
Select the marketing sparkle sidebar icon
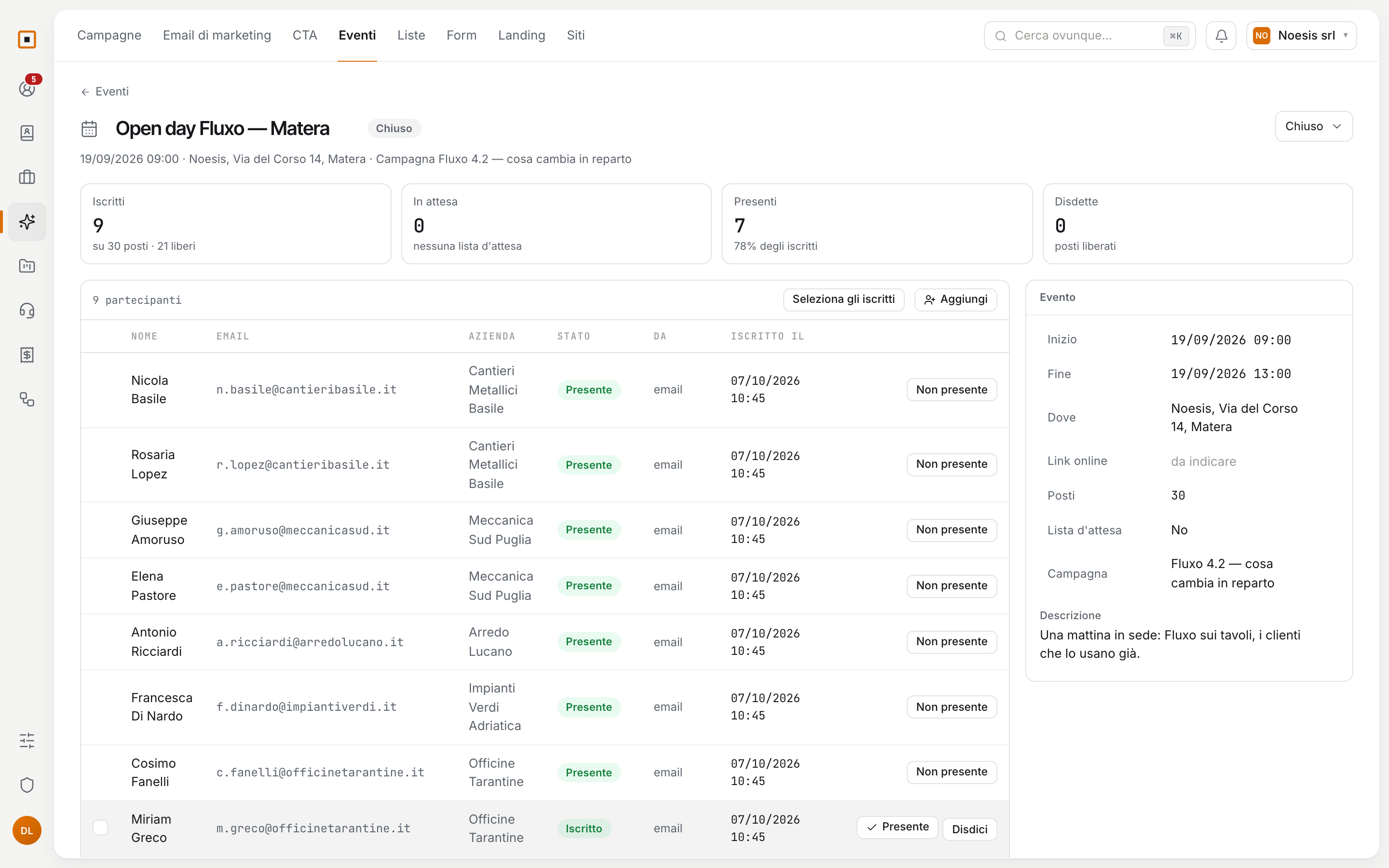(x=27, y=222)
